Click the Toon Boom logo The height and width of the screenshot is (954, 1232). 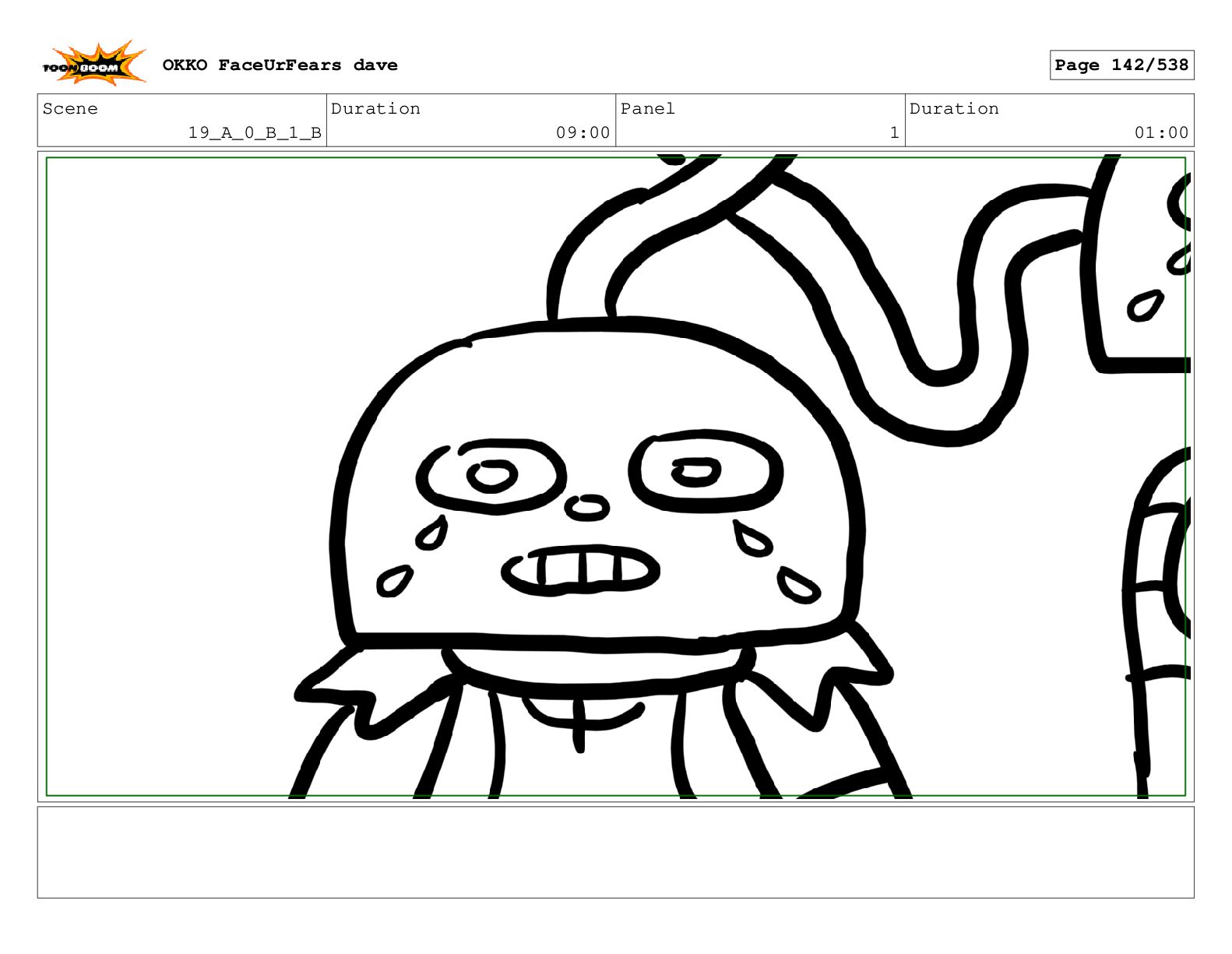[93, 64]
